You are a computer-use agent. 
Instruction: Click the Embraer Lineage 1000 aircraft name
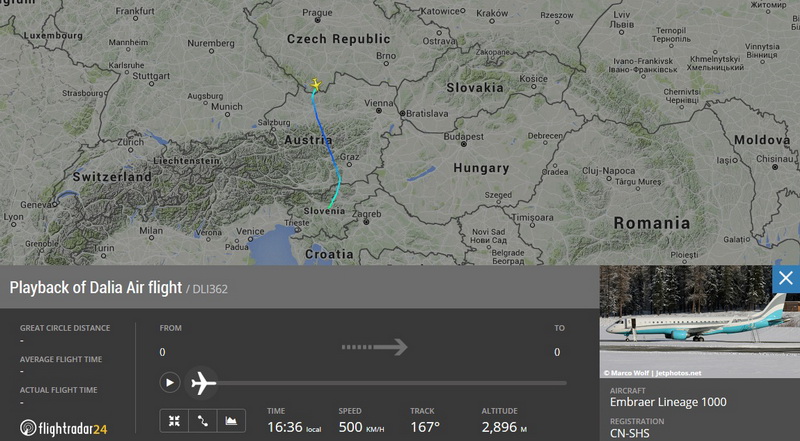pyautogui.click(x=668, y=402)
